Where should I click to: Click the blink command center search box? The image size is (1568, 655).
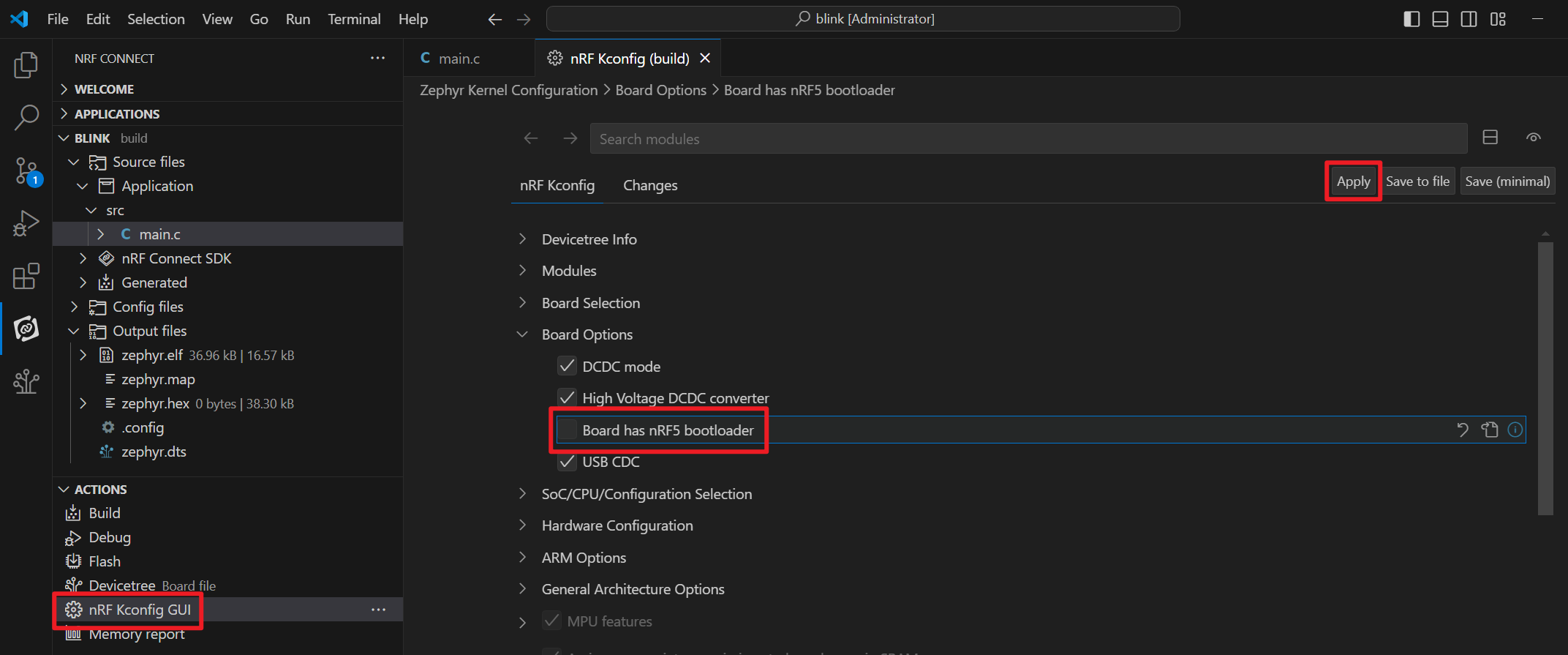point(863,19)
